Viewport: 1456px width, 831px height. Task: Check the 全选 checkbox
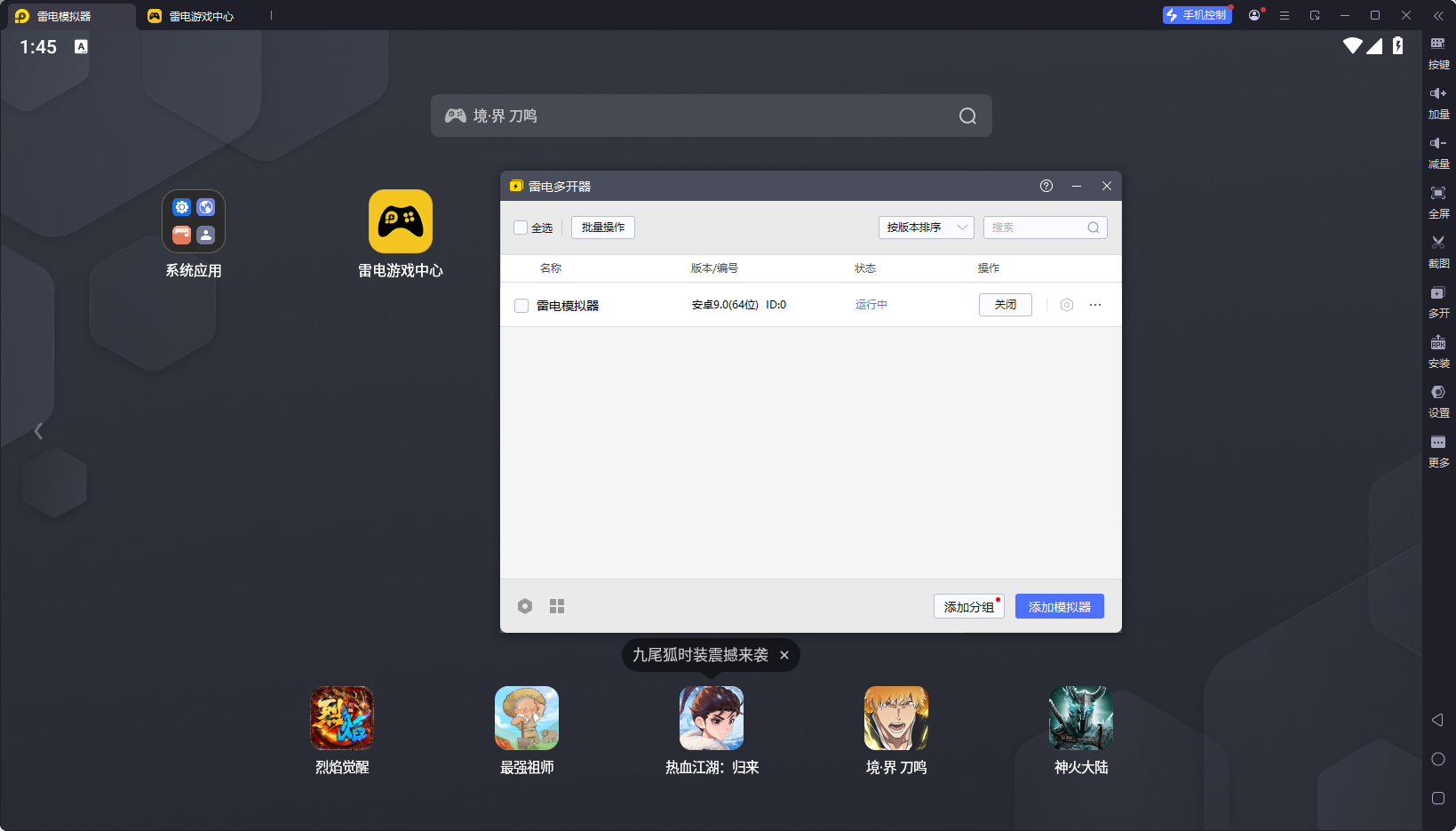(x=521, y=228)
